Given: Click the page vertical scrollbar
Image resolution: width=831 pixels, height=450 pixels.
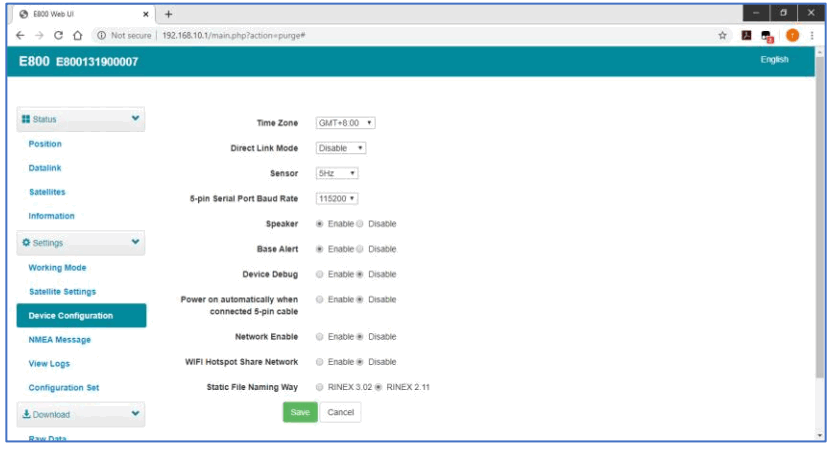Looking at the screenshot, I should pos(820,219).
